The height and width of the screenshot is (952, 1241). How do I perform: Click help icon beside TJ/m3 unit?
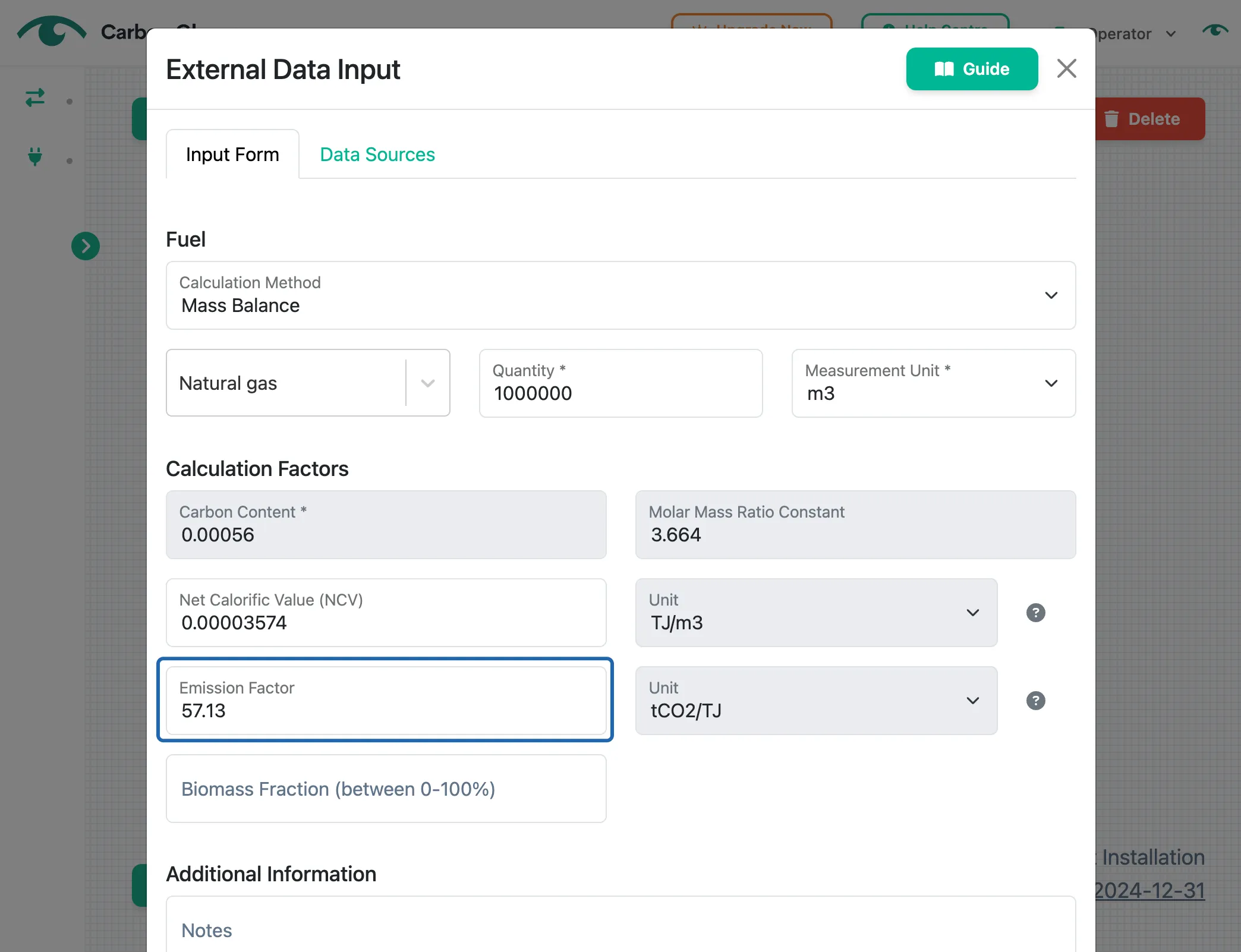click(1036, 613)
